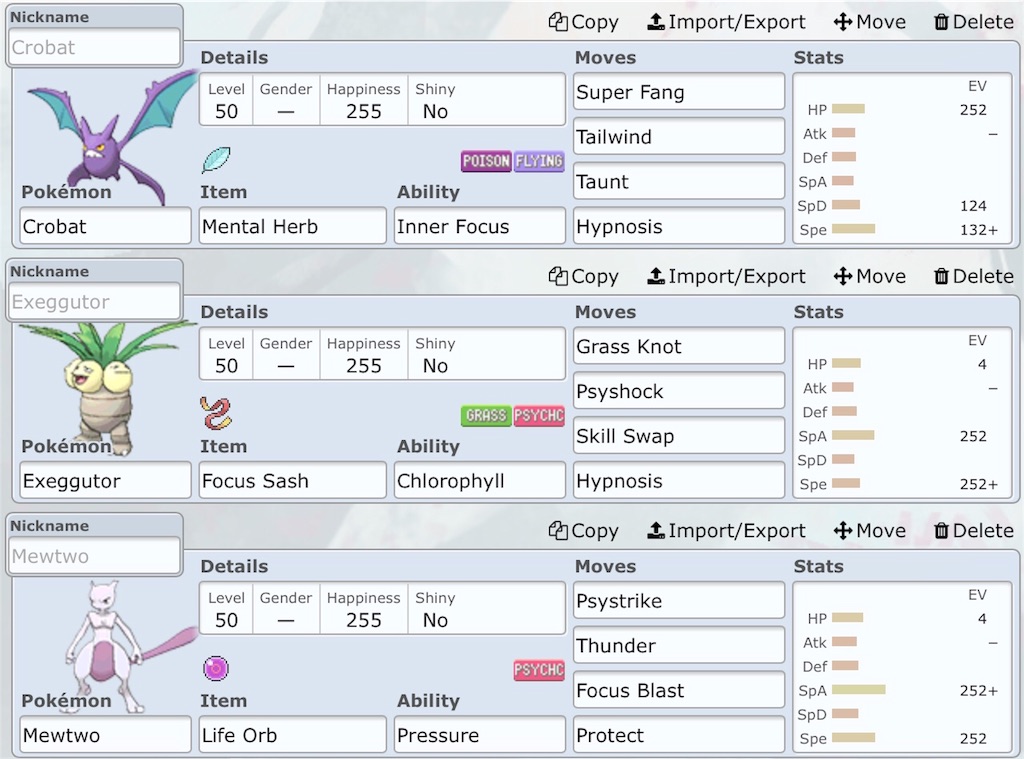Edit Exeggutor's Hypnosis move slot

tap(679, 481)
